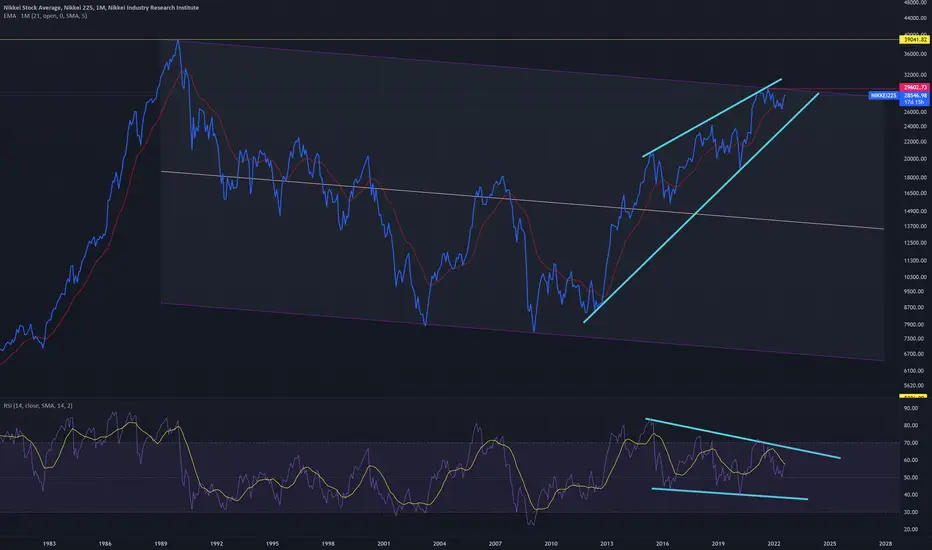The height and width of the screenshot is (550, 932).
Task: Click the 1998 time axis label
Action: coord(328,543)
